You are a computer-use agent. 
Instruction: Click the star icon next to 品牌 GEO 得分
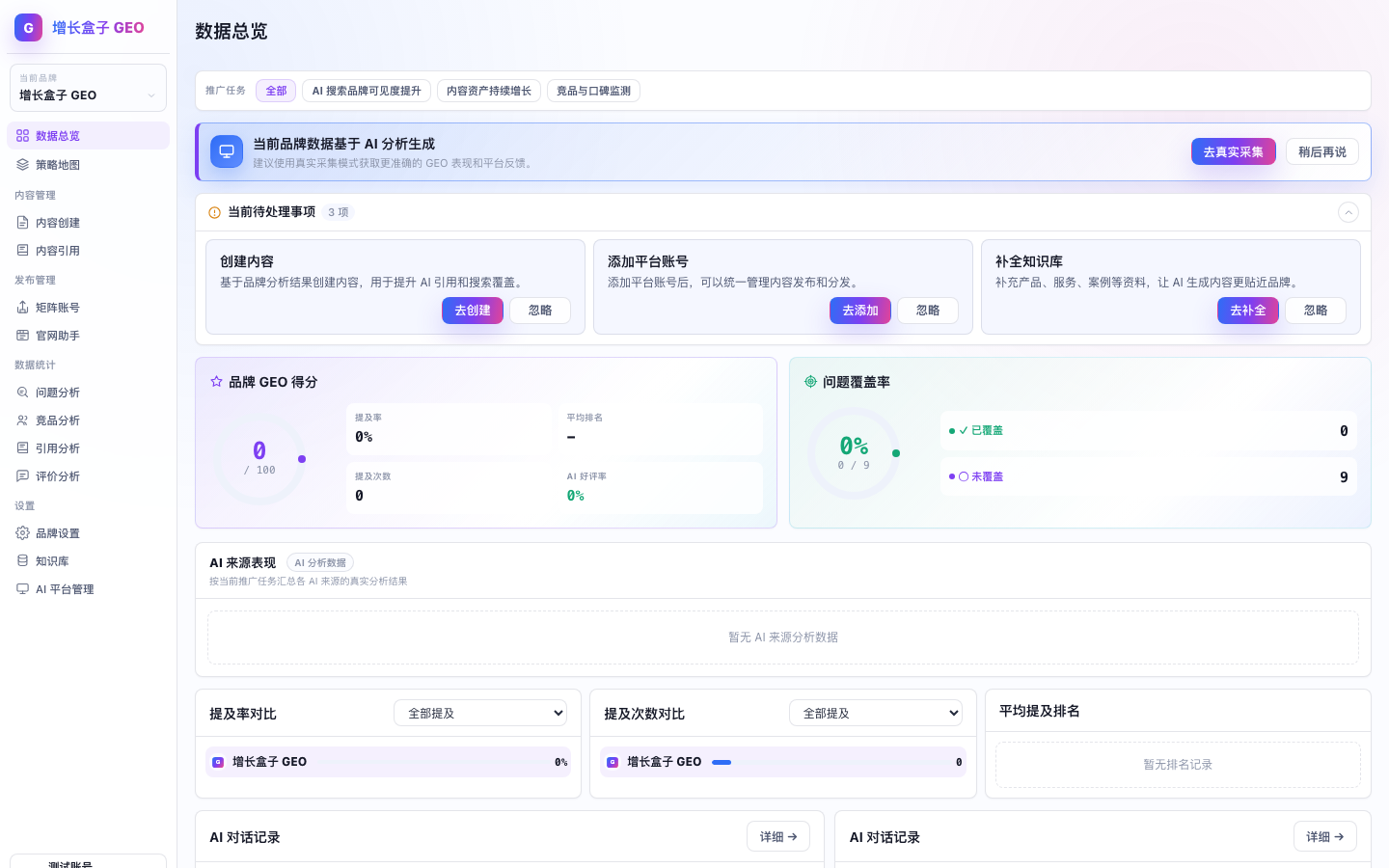(x=216, y=382)
